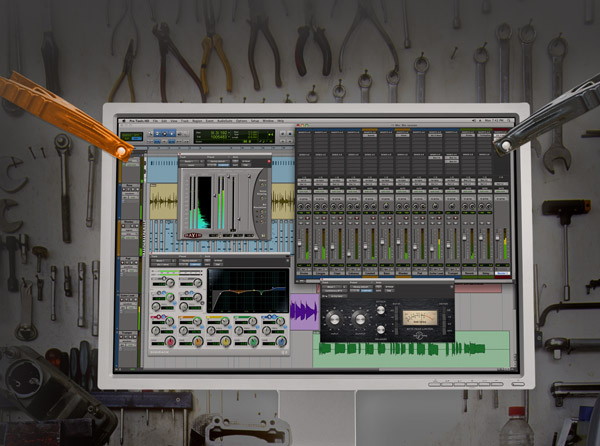Image resolution: width=600 pixels, height=446 pixels.
Task: Open the AudioSuite menu
Action: click(225, 121)
